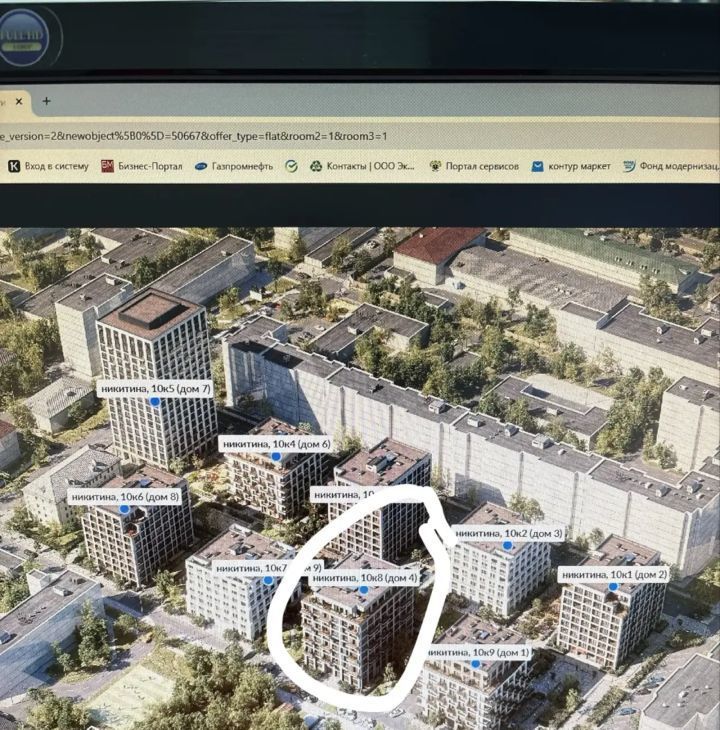Open the 'Вход в систему' bookmark
Image resolution: width=720 pixels, height=730 pixels.
click(48, 166)
